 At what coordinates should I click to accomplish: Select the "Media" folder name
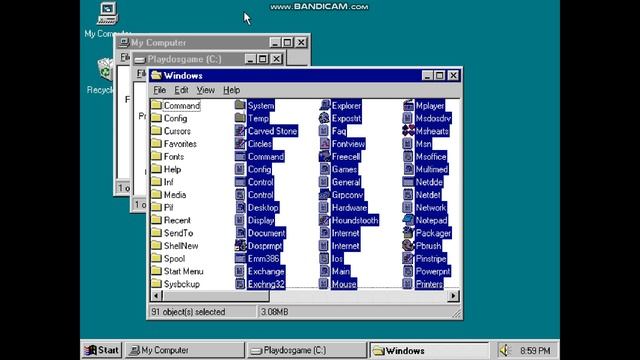click(175, 195)
